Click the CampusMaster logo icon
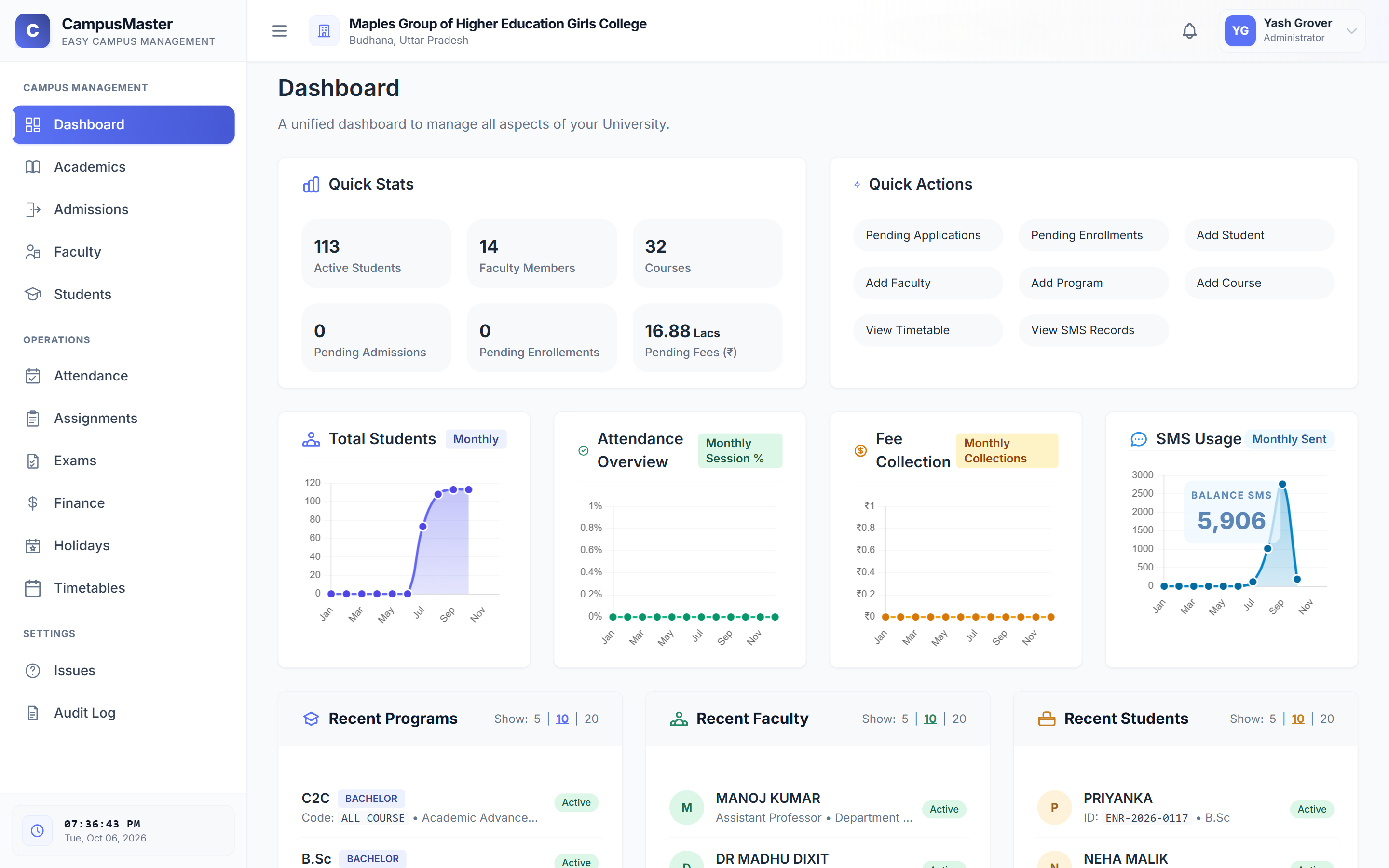 (33, 31)
